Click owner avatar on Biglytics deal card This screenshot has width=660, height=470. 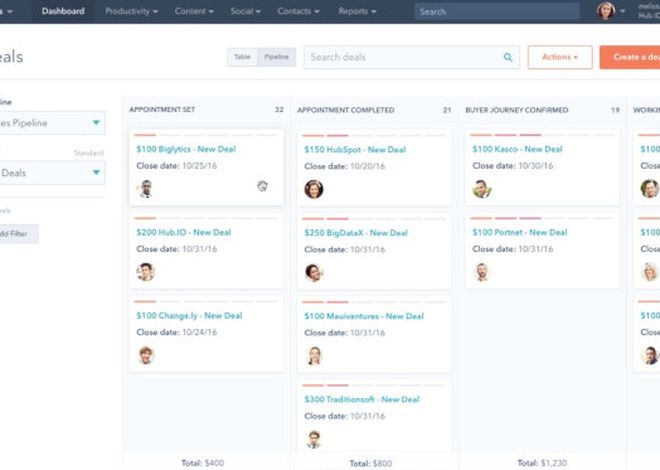pyautogui.click(x=146, y=189)
